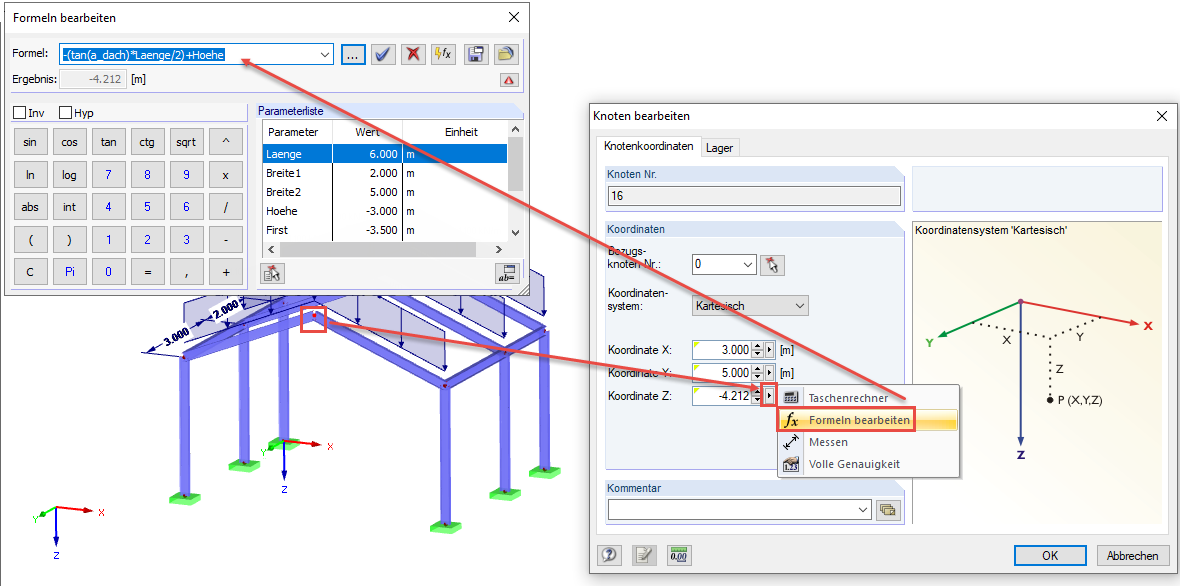Click the abs calculator key

30,207
